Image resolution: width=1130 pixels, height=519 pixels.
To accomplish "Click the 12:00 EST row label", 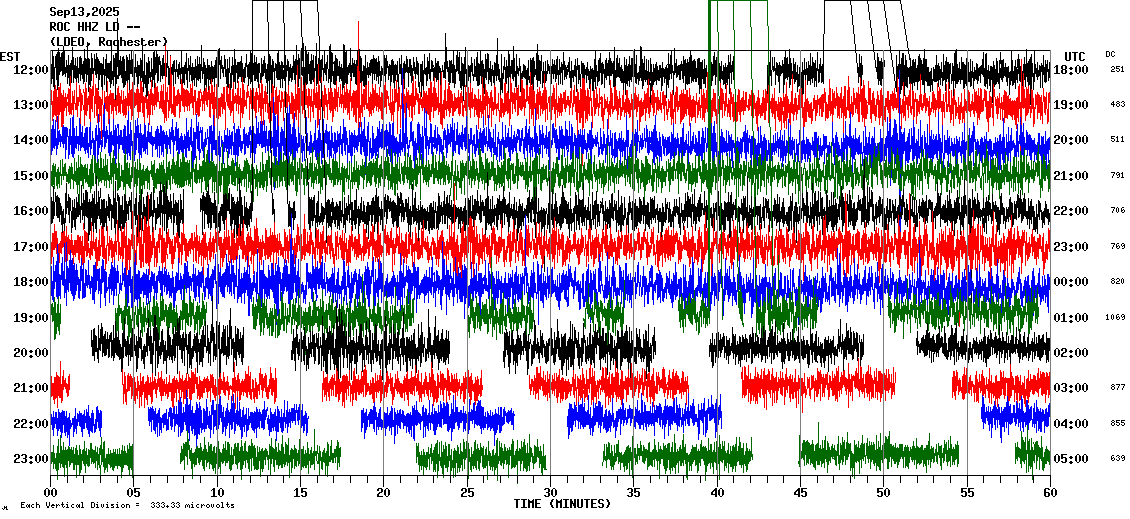I will [x=31, y=70].
